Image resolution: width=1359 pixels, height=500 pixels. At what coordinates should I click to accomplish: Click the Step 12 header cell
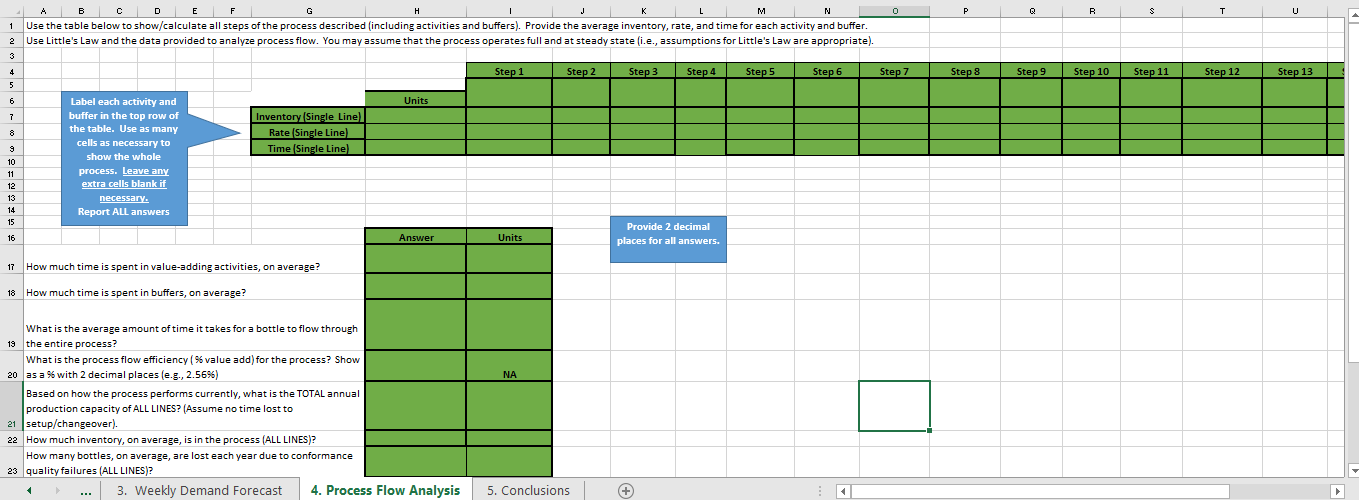(1222, 71)
